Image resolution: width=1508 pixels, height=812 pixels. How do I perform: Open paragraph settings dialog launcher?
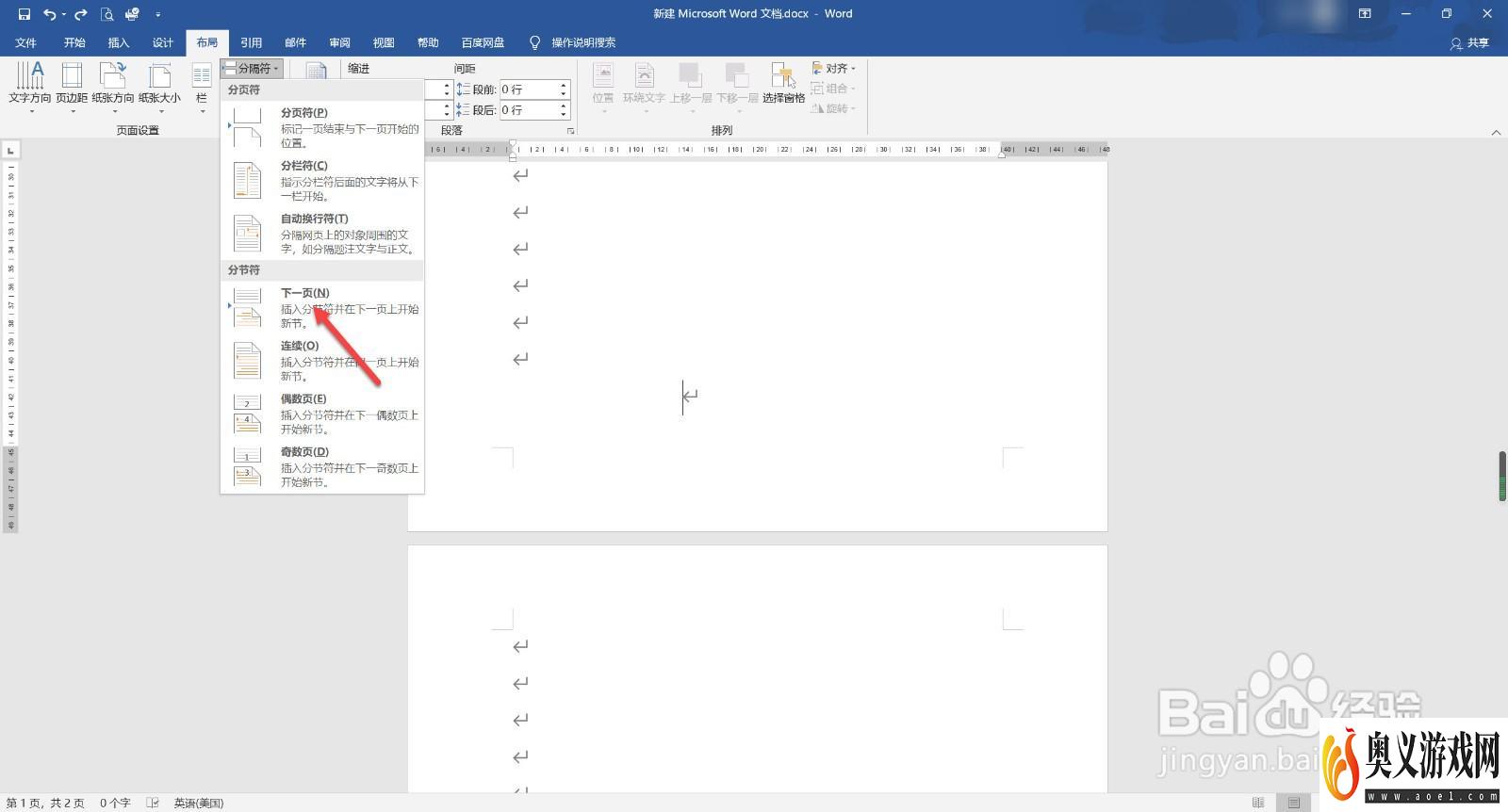pos(570,131)
